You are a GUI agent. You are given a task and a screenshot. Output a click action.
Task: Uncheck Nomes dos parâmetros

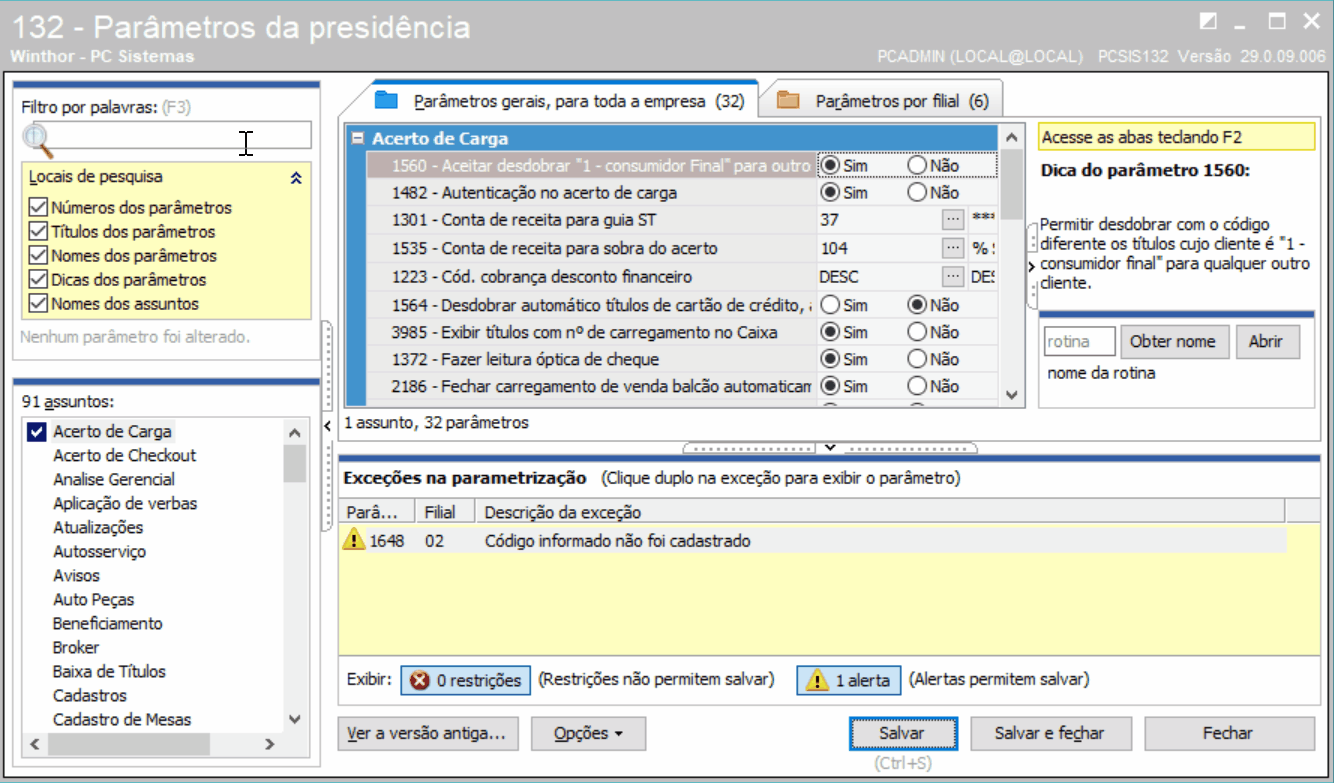pyautogui.click(x=38, y=256)
